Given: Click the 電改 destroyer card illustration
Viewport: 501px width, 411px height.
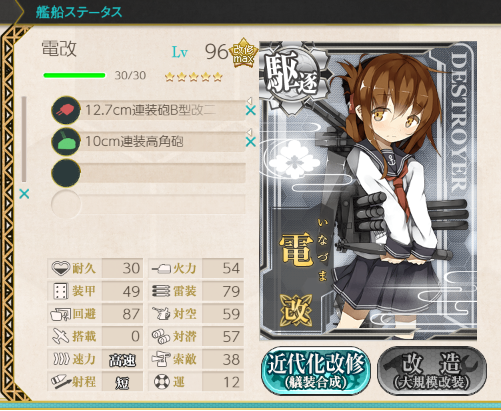Looking at the screenshot, I should tap(368, 191).
